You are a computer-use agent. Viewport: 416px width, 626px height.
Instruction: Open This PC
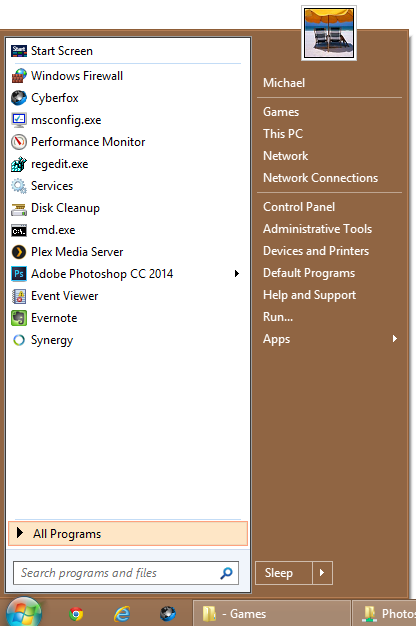(283, 134)
